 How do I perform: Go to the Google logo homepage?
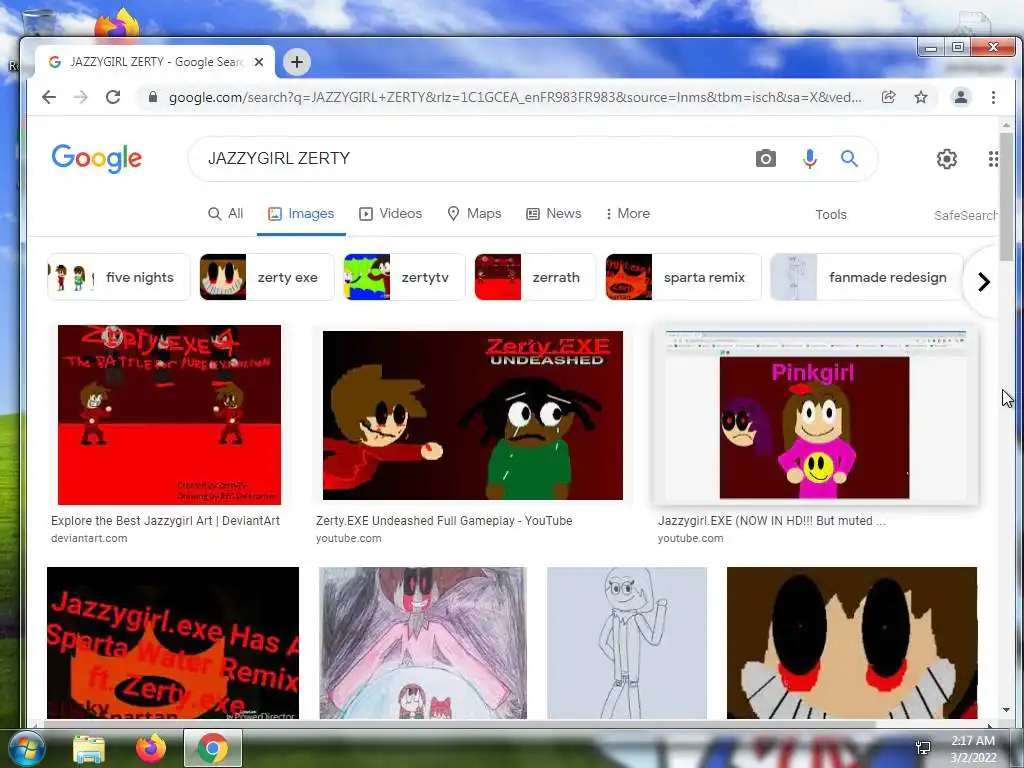coord(97,158)
